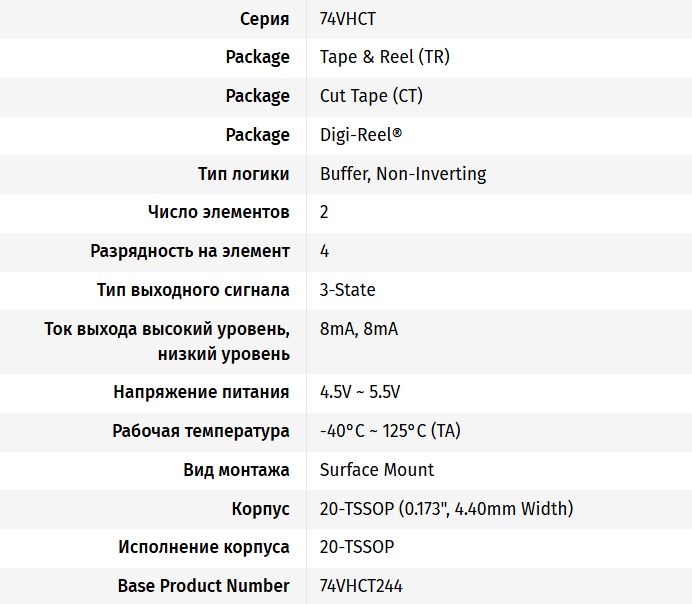Click the 74VHCT series value
The image size is (692, 604).
[x=348, y=18]
